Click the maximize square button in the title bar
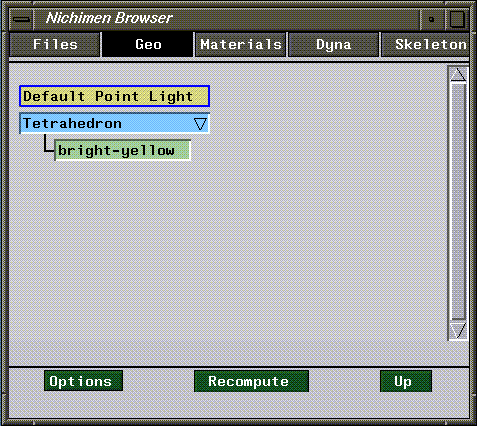The image size is (477, 426). [457, 19]
